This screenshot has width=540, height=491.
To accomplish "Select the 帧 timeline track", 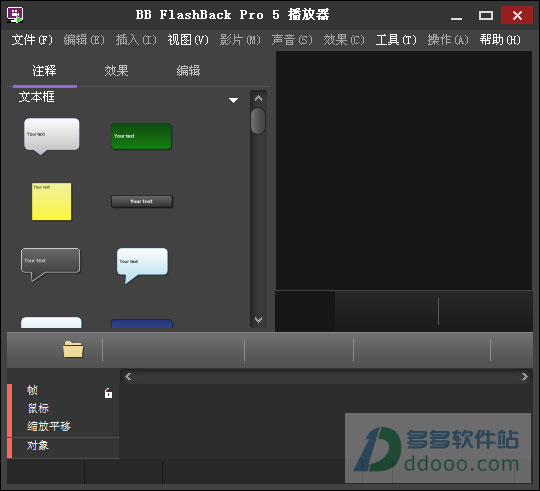I will [33, 390].
